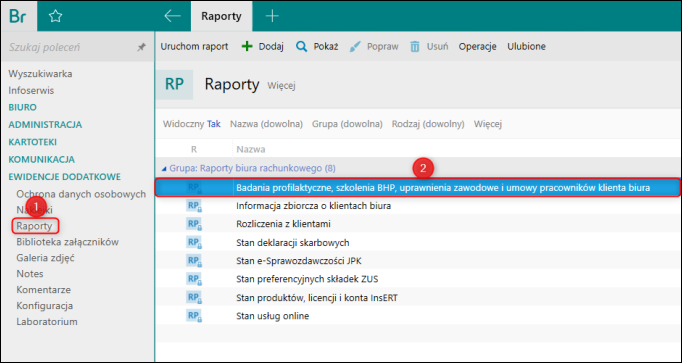682x363 pixels.
Task: Select report Stan e-Sprawozdawczości JPK
Action: pyautogui.click(x=417, y=261)
